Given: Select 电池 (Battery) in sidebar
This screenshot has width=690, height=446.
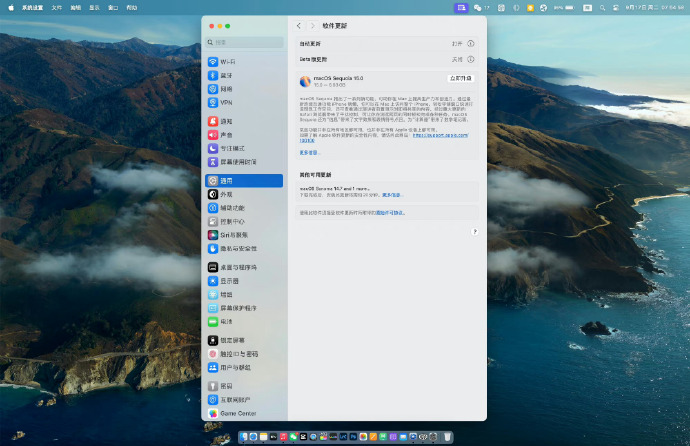Looking at the screenshot, I should pos(244,322).
